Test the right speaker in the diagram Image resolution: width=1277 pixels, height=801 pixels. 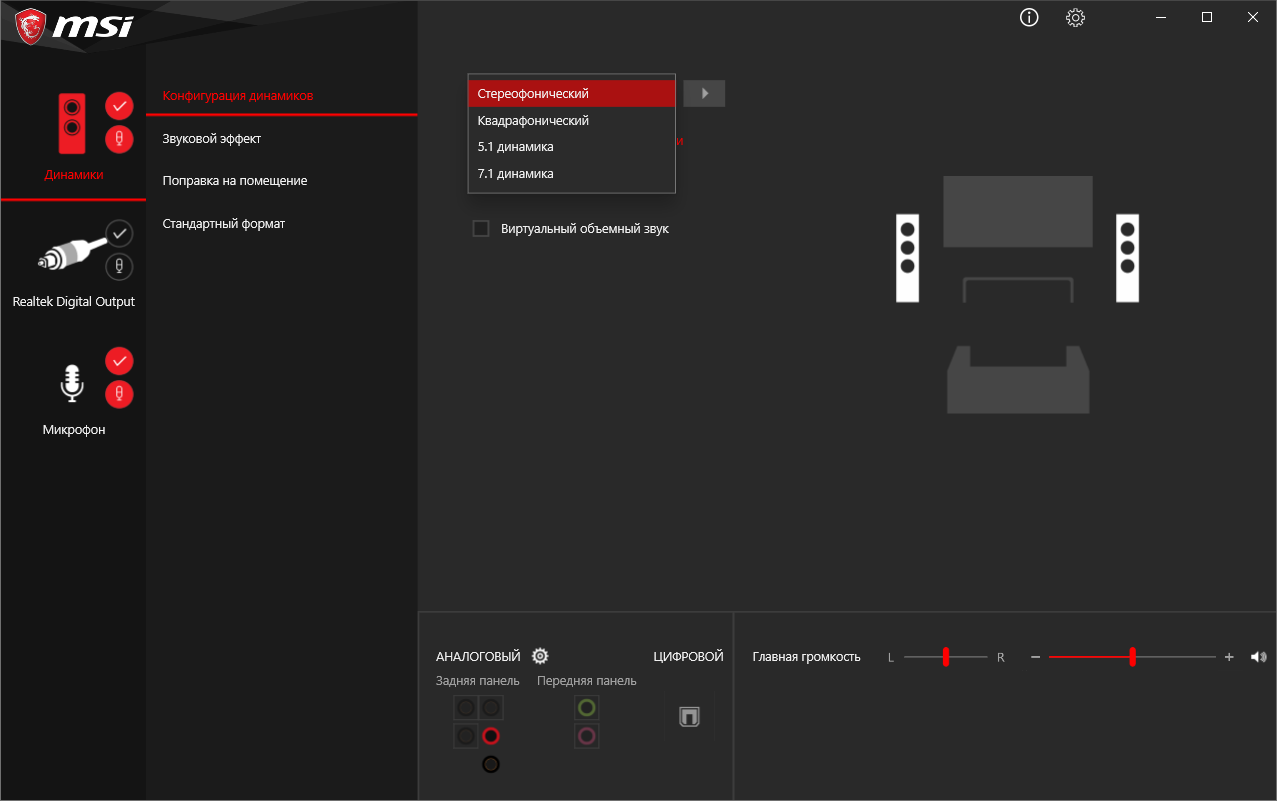tap(1127, 258)
